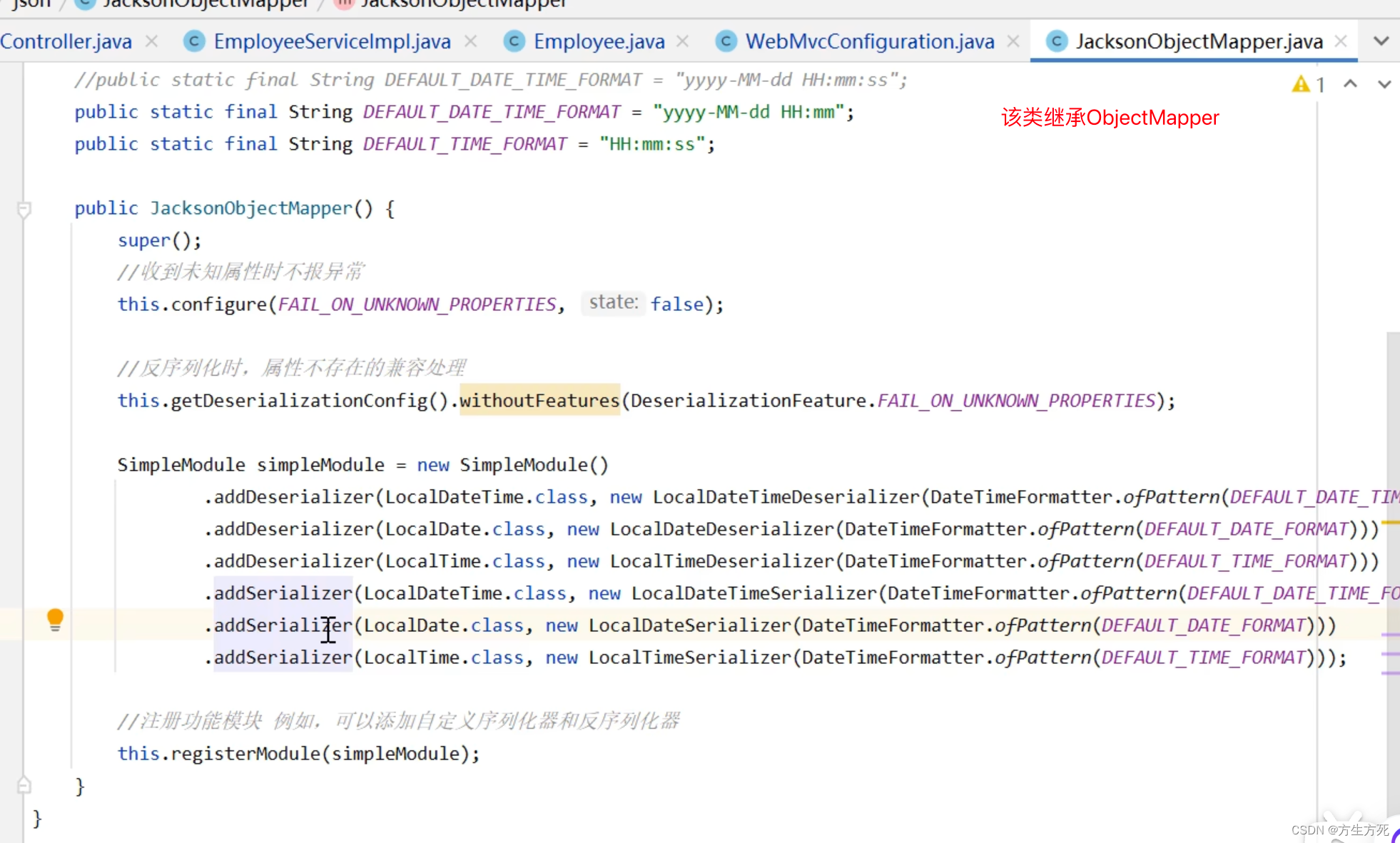Open the Employee.java tab
The height and width of the screenshot is (843, 1400).
tap(599, 41)
